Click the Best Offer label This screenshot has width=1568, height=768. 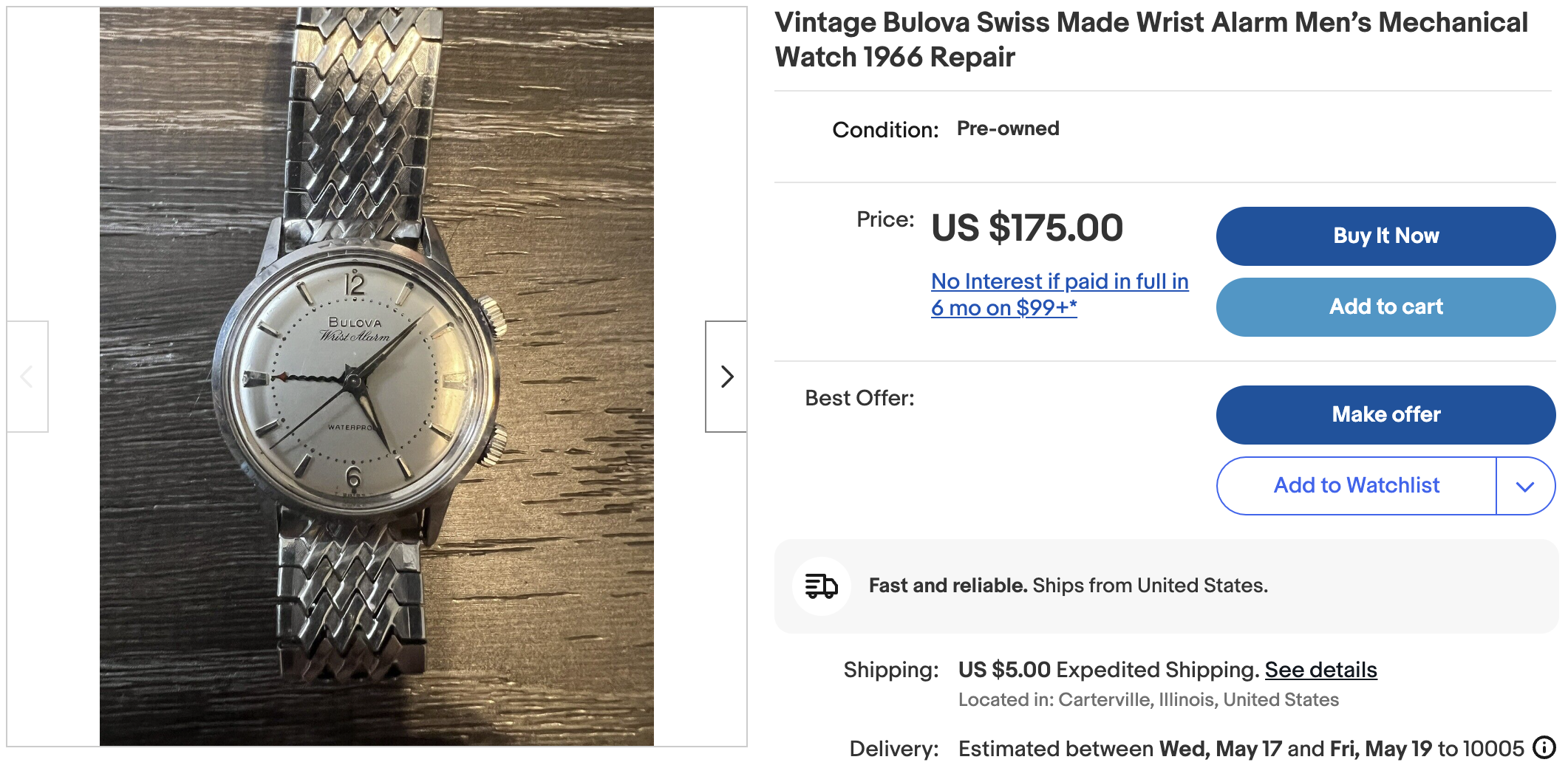coord(859,398)
